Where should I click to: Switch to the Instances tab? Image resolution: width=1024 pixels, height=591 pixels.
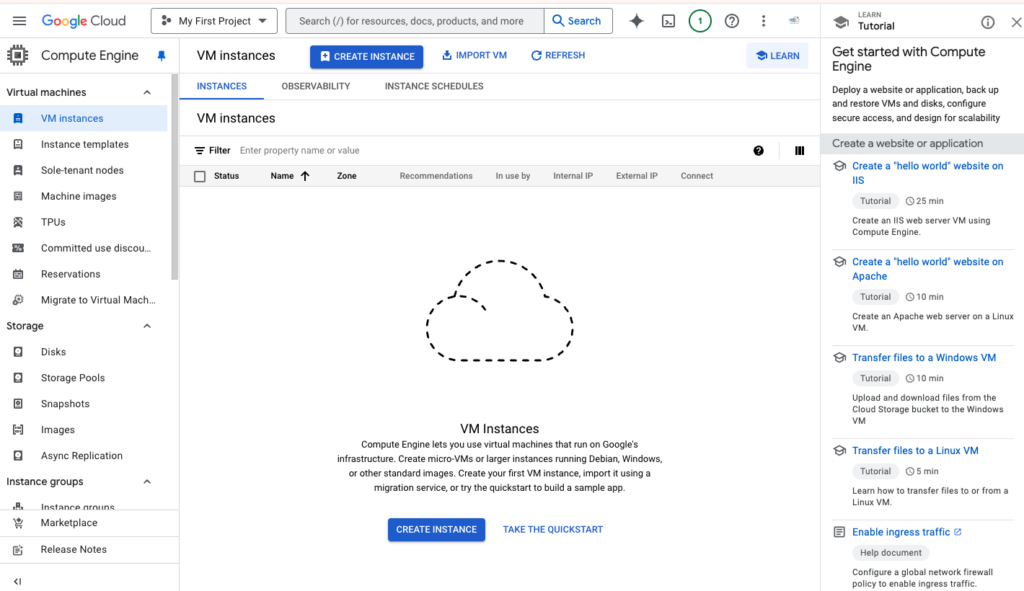tap(221, 86)
